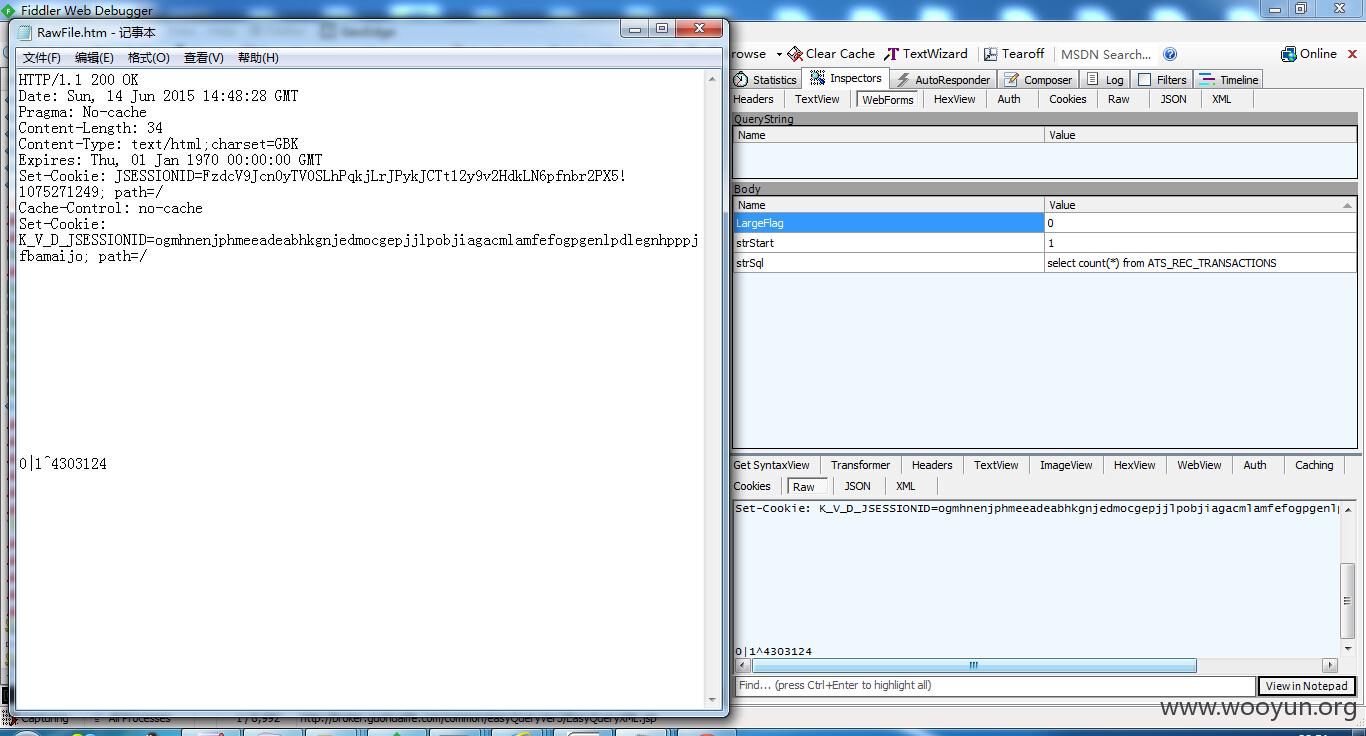
Task: Open the response Auth tab
Action: click(x=1255, y=465)
